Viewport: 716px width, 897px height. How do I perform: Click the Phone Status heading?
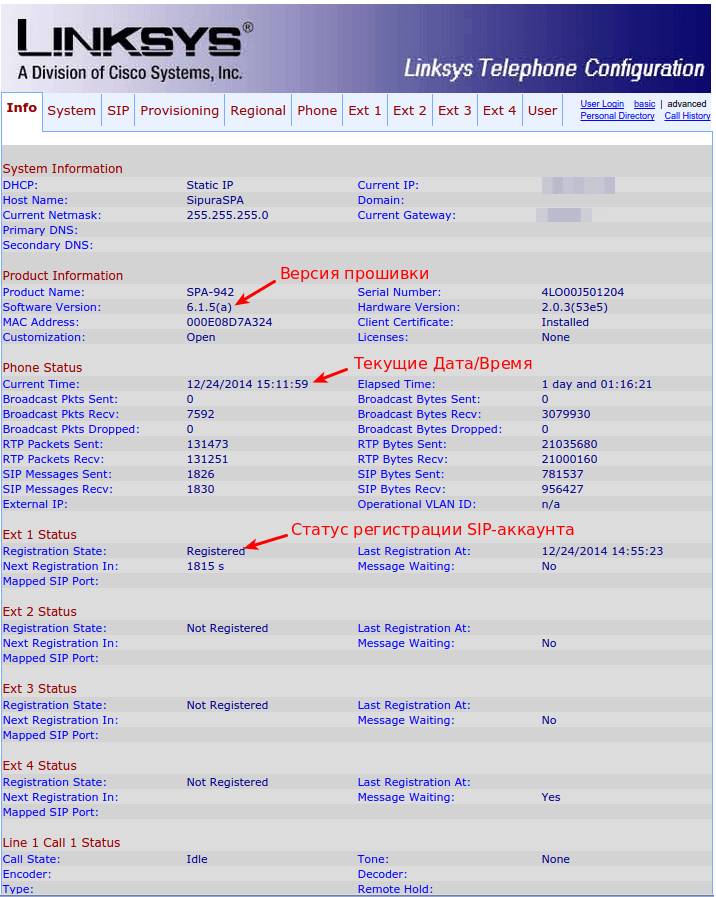coord(42,368)
